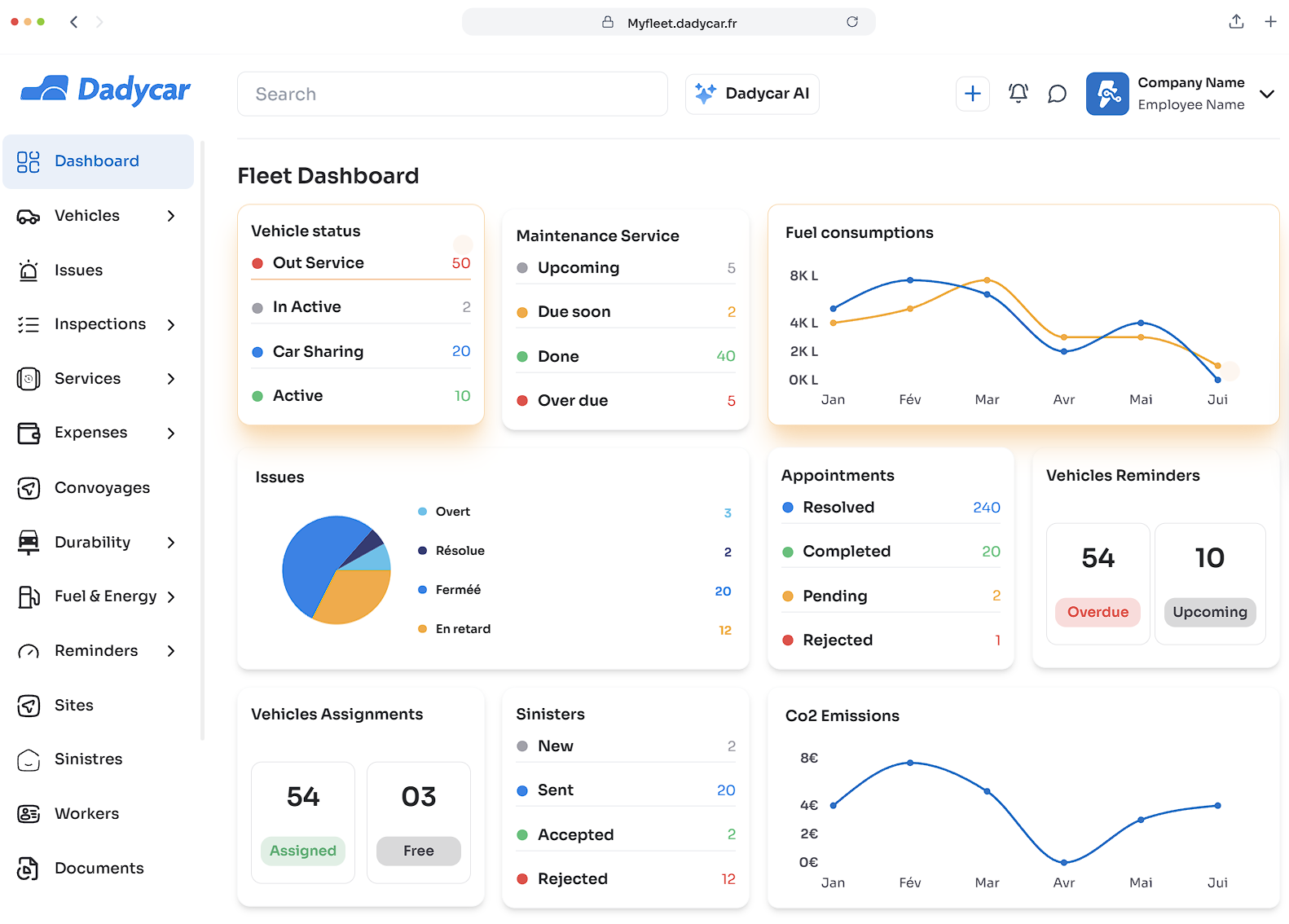Go back with browser back arrow
The width and height of the screenshot is (1289, 924).
click(74, 22)
